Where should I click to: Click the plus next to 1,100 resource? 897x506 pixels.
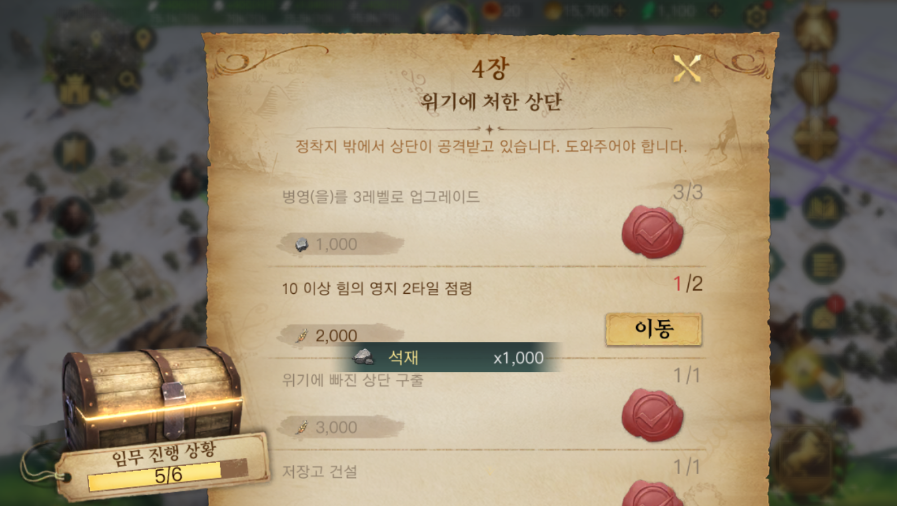[x=715, y=10]
